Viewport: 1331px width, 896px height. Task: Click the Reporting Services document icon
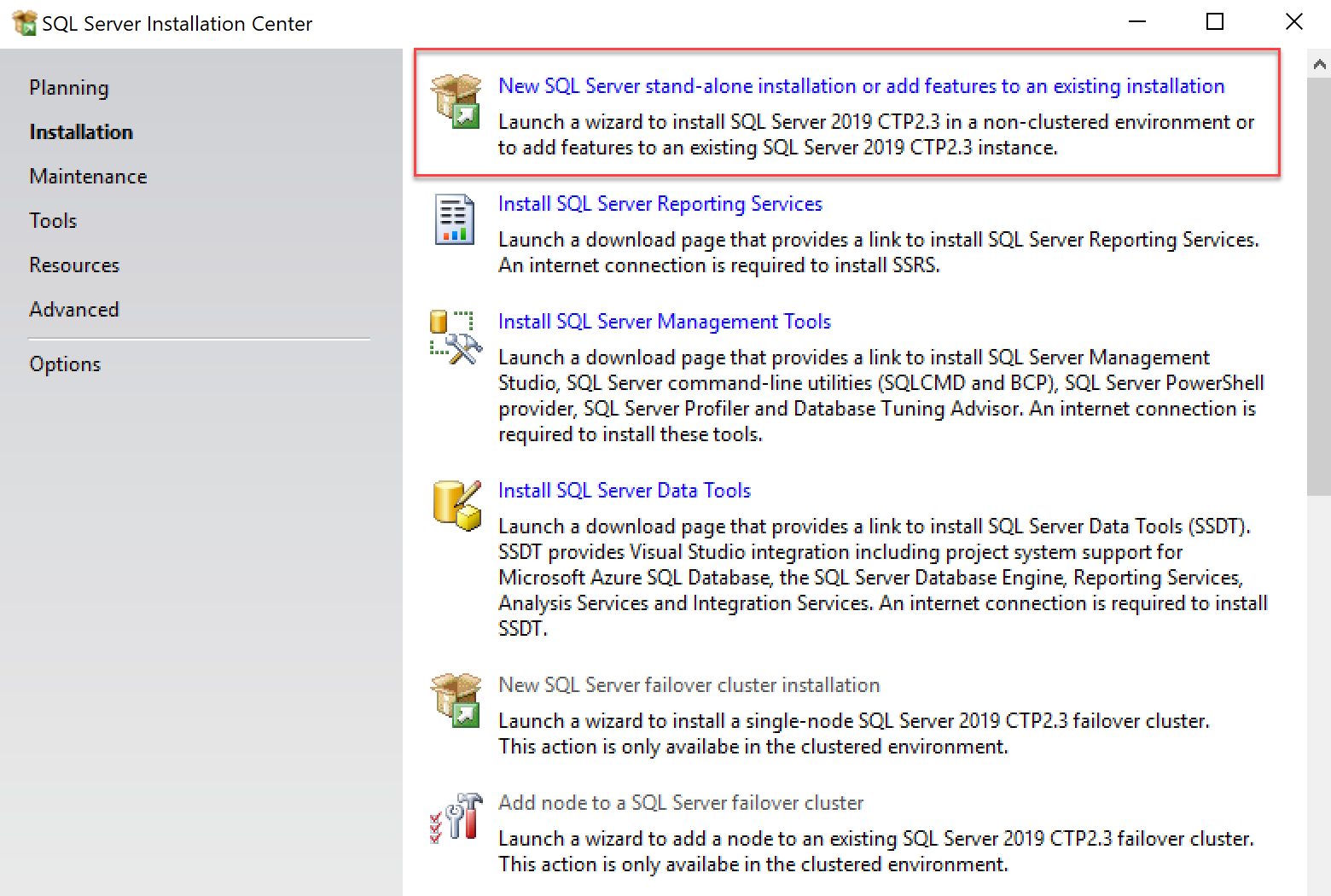[x=455, y=219]
